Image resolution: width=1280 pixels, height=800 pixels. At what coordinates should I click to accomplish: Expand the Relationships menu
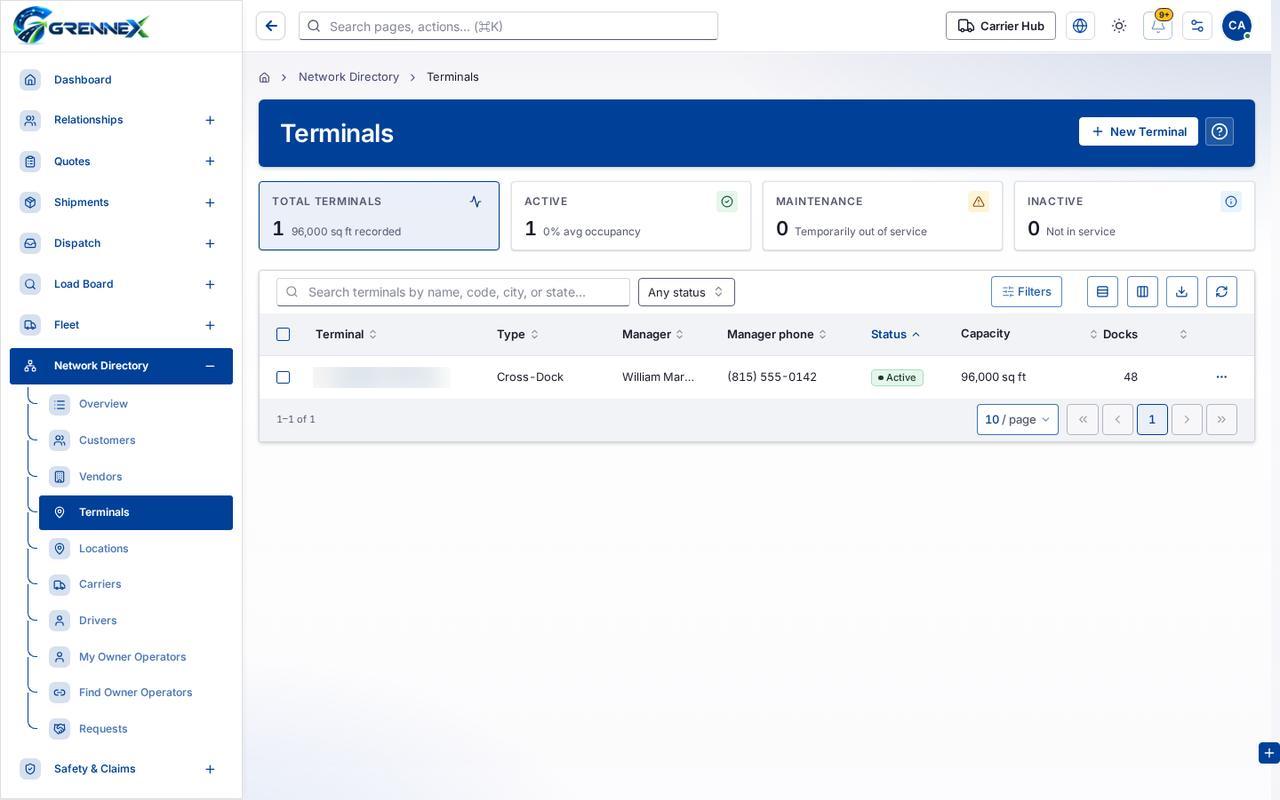pyautogui.click(x=210, y=120)
